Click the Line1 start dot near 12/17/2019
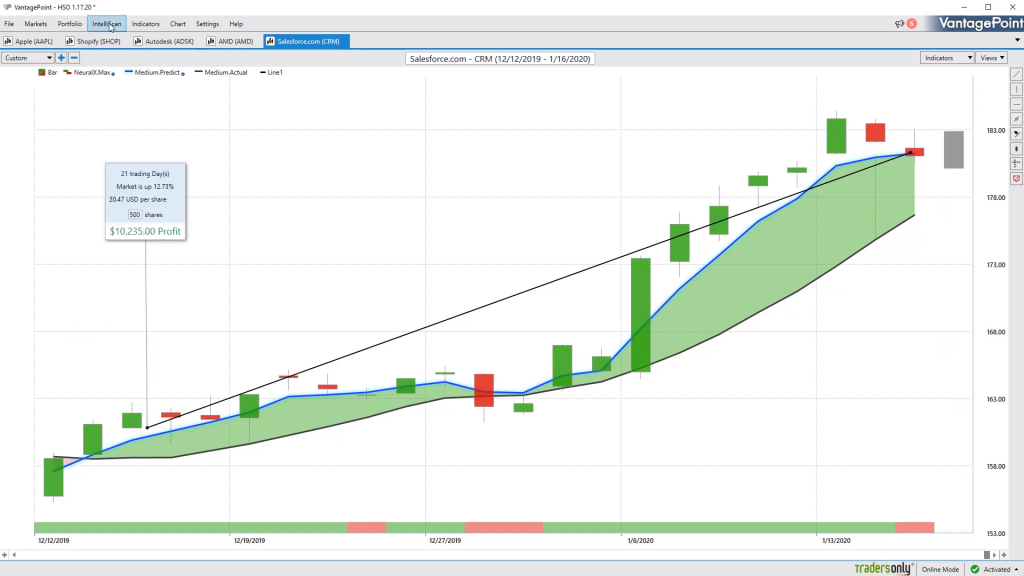1024x576 pixels. 147,428
